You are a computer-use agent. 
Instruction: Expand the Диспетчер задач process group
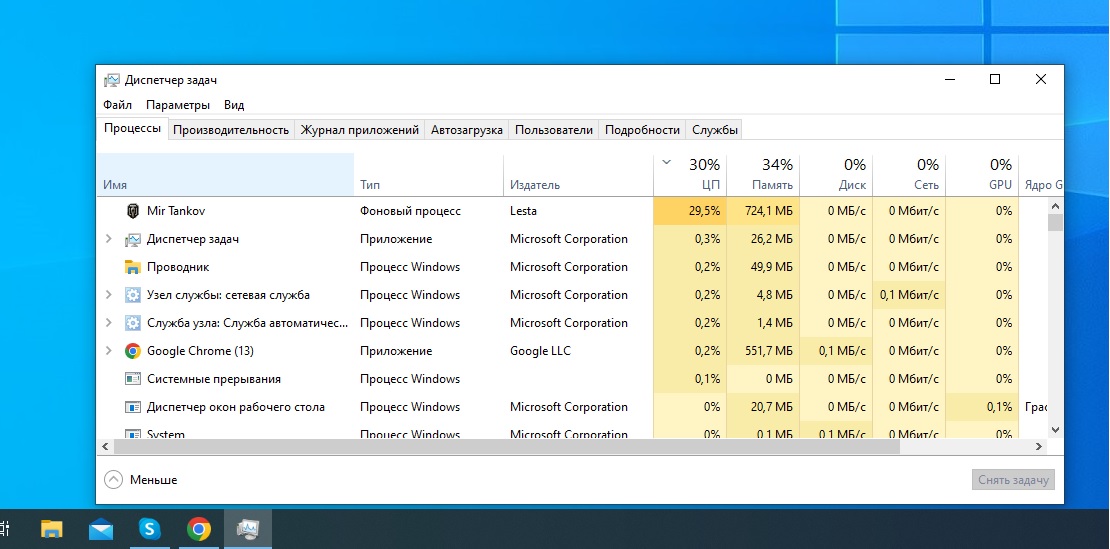[x=109, y=239]
